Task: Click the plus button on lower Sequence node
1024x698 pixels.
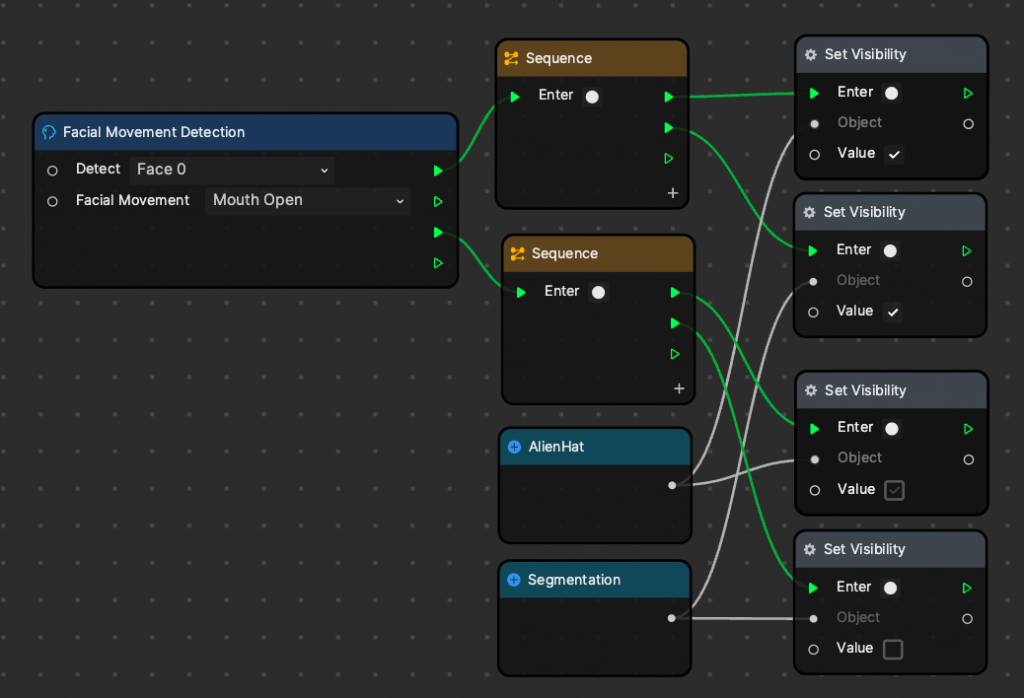Action: click(x=679, y=389)
